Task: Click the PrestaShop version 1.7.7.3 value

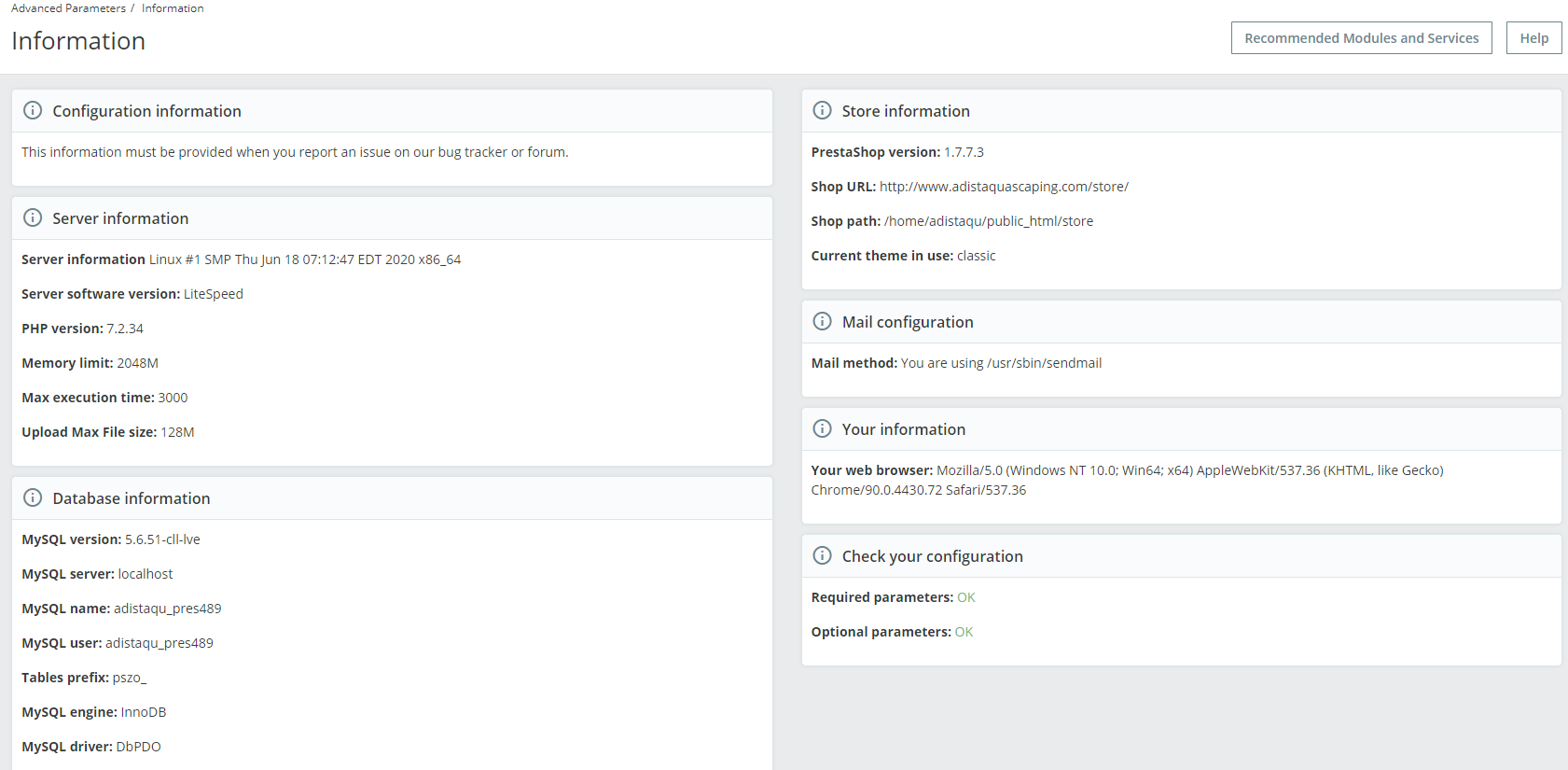Action: (x=964, y=152)
